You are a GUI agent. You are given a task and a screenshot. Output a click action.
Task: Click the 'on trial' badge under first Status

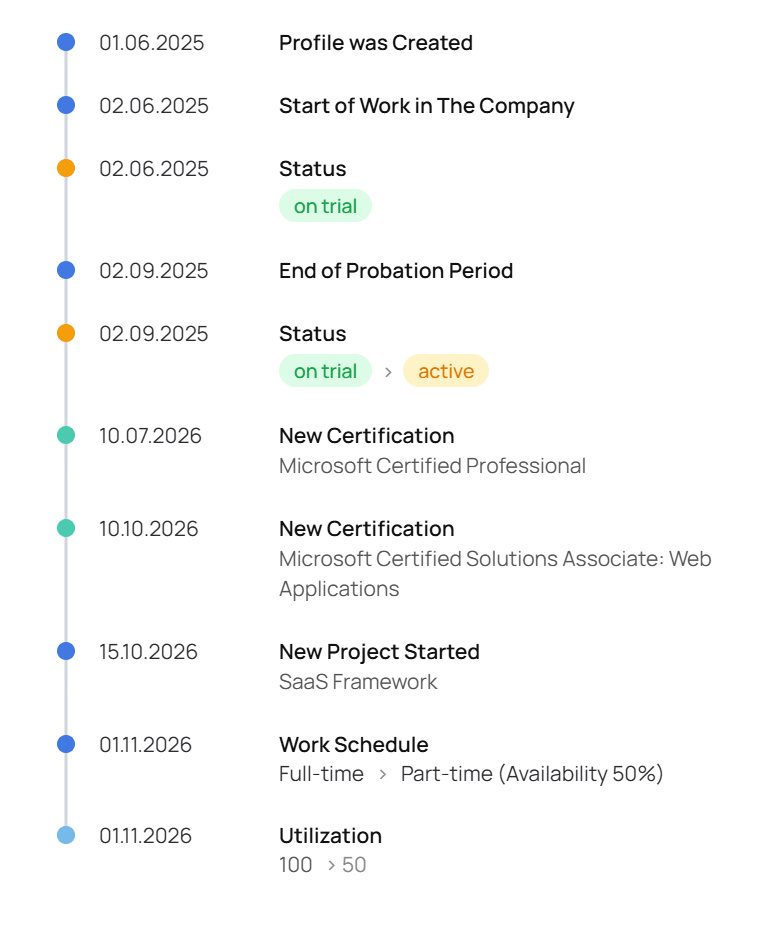pos(325,206)
